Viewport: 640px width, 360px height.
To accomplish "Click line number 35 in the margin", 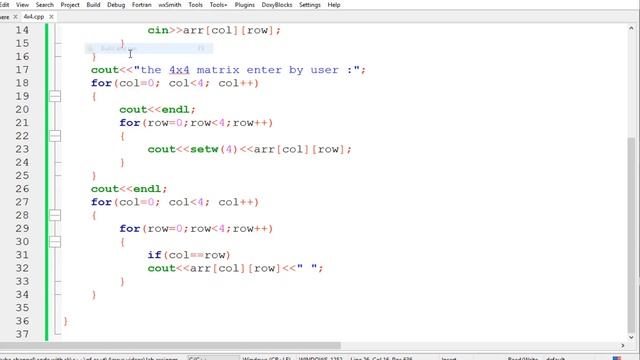I will [22, 308].
